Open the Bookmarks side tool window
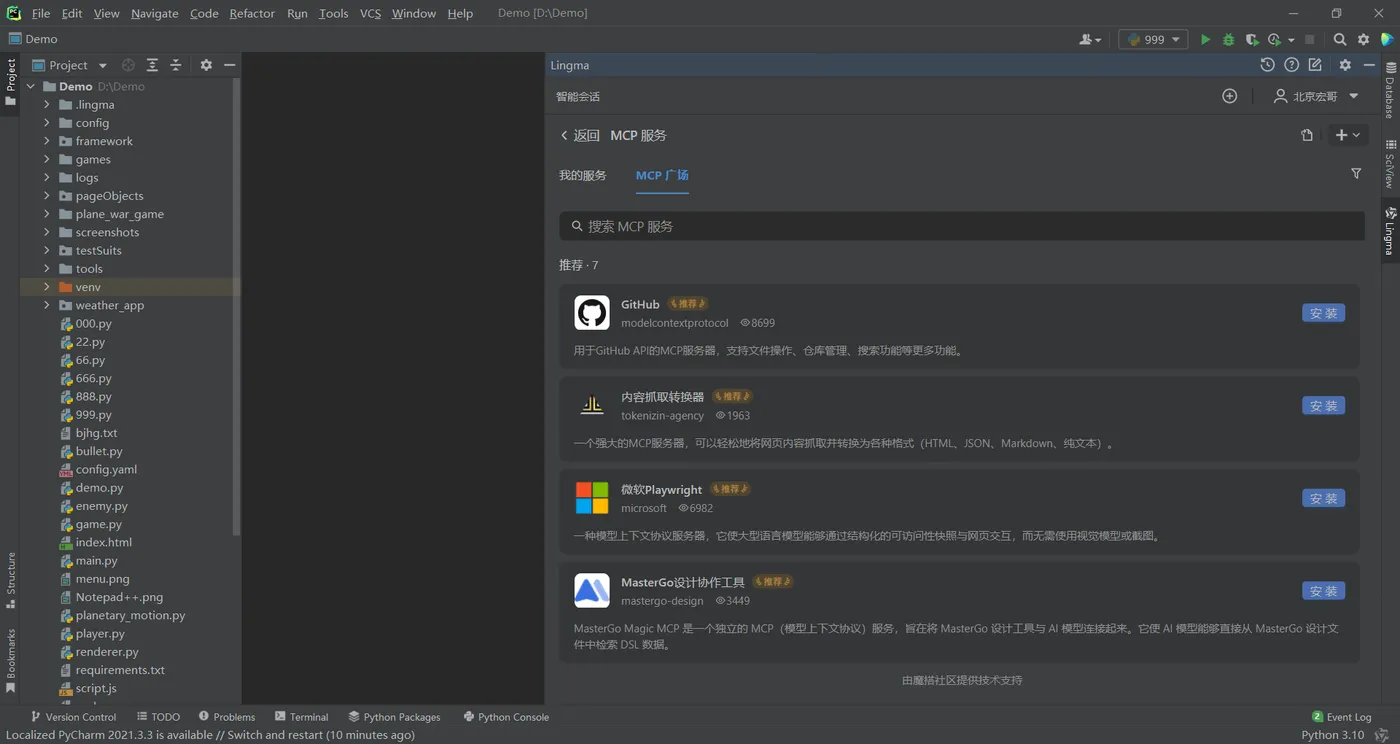Screen dimensions: 1400x744 [11, 660]
